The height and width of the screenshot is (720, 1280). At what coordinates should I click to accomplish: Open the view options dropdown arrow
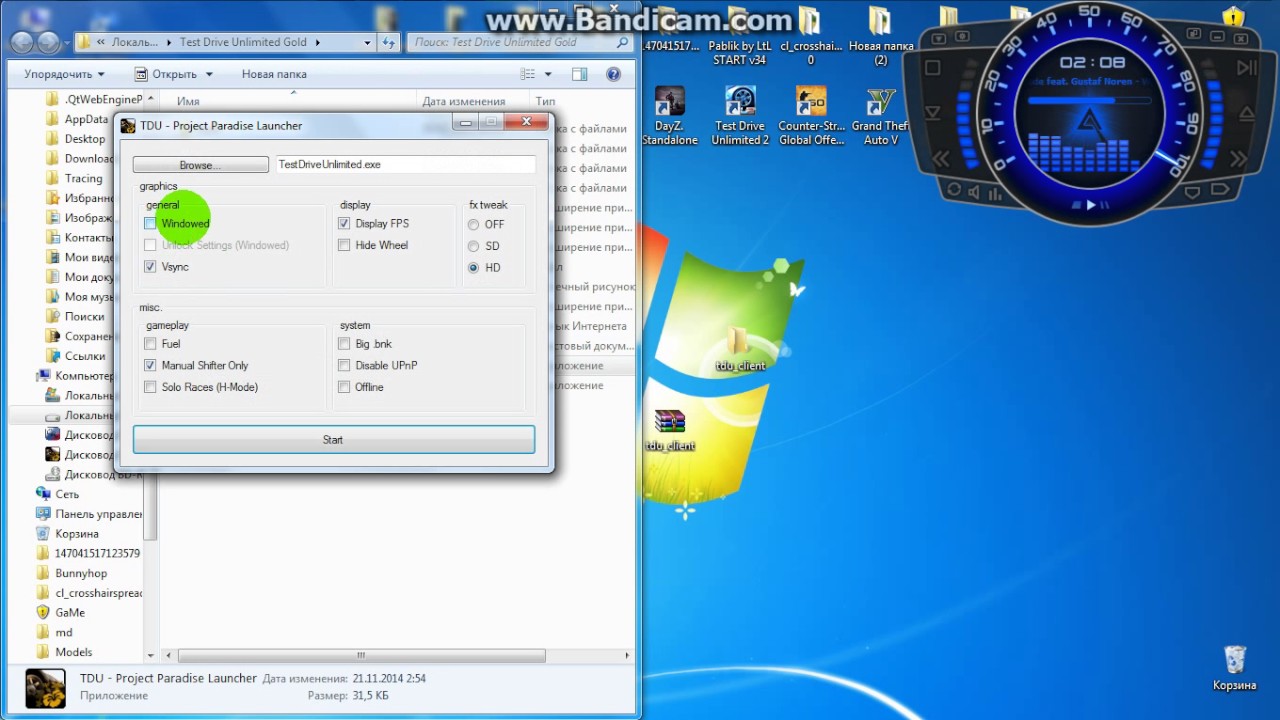pos(547,74)
